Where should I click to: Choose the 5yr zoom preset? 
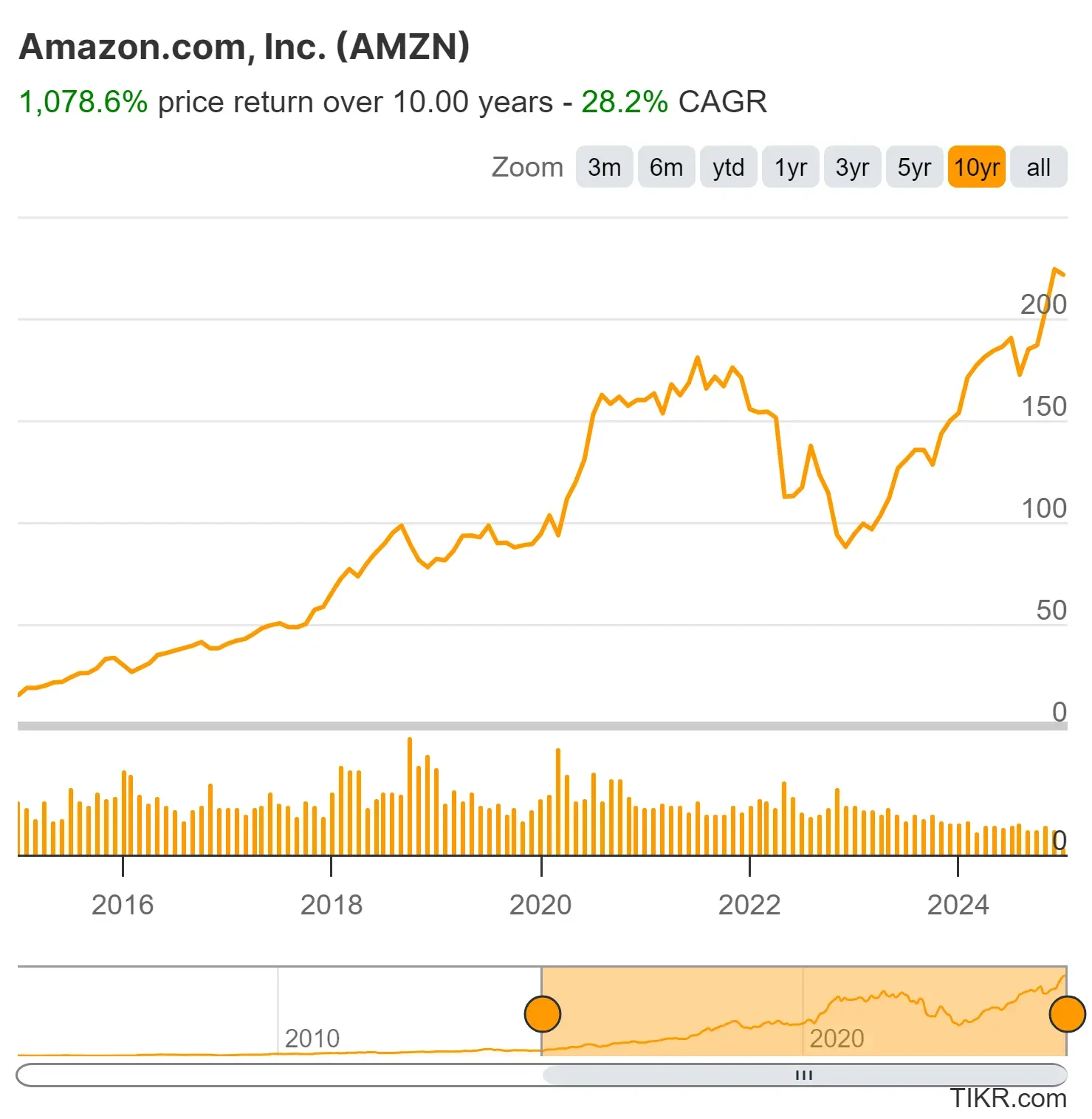click(x=914, y=168)
